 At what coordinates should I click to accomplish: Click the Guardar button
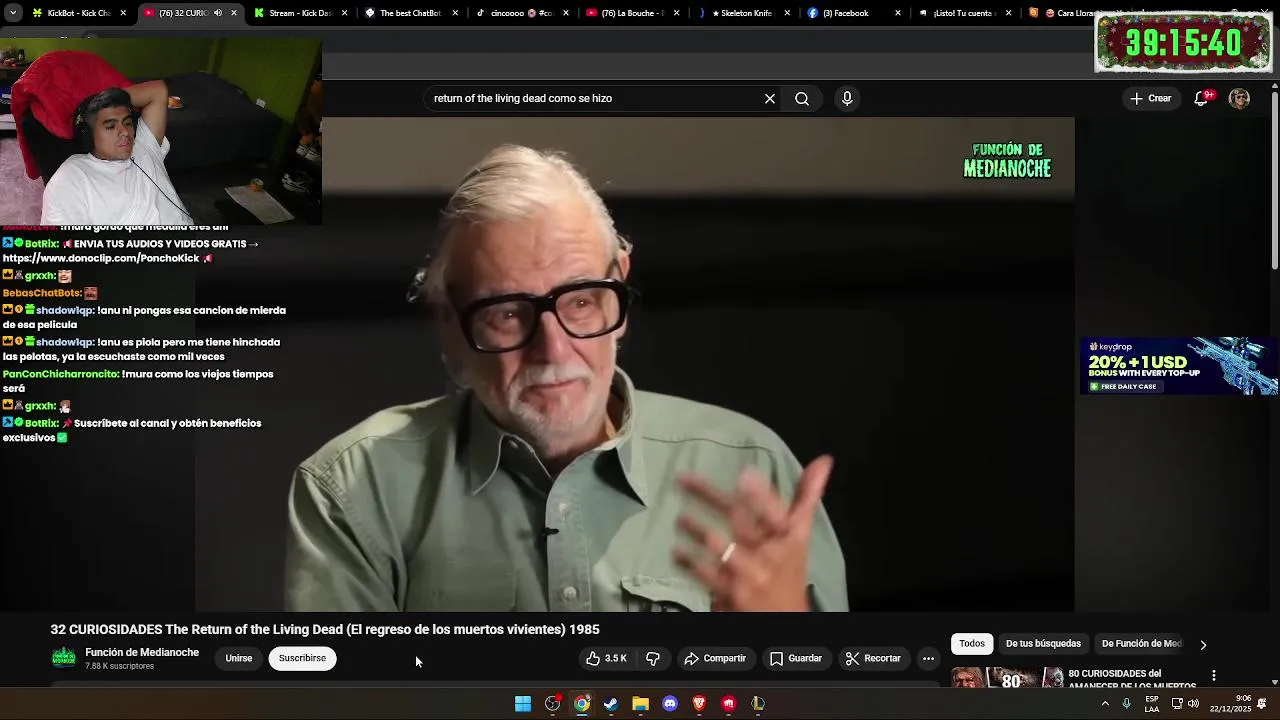click(x=796, y=658)
